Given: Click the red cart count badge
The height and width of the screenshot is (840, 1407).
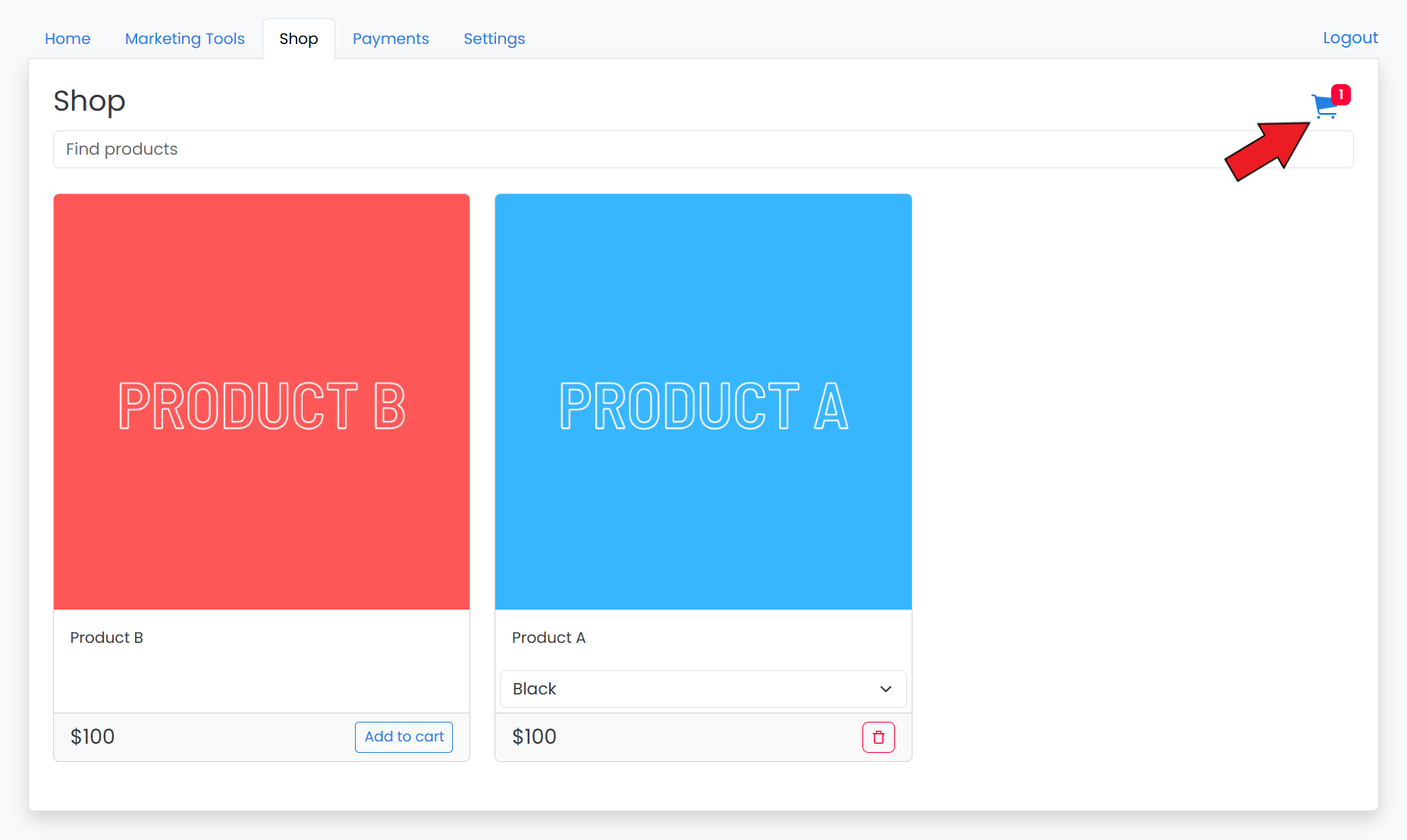Looking at the screenshot, I should [x=1340, y=95].
